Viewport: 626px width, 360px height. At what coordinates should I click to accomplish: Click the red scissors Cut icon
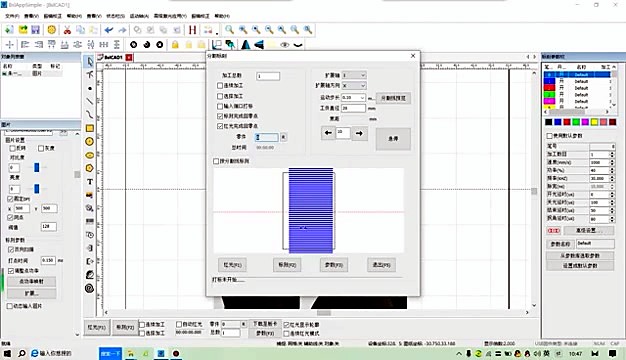(x=67, y=30)
